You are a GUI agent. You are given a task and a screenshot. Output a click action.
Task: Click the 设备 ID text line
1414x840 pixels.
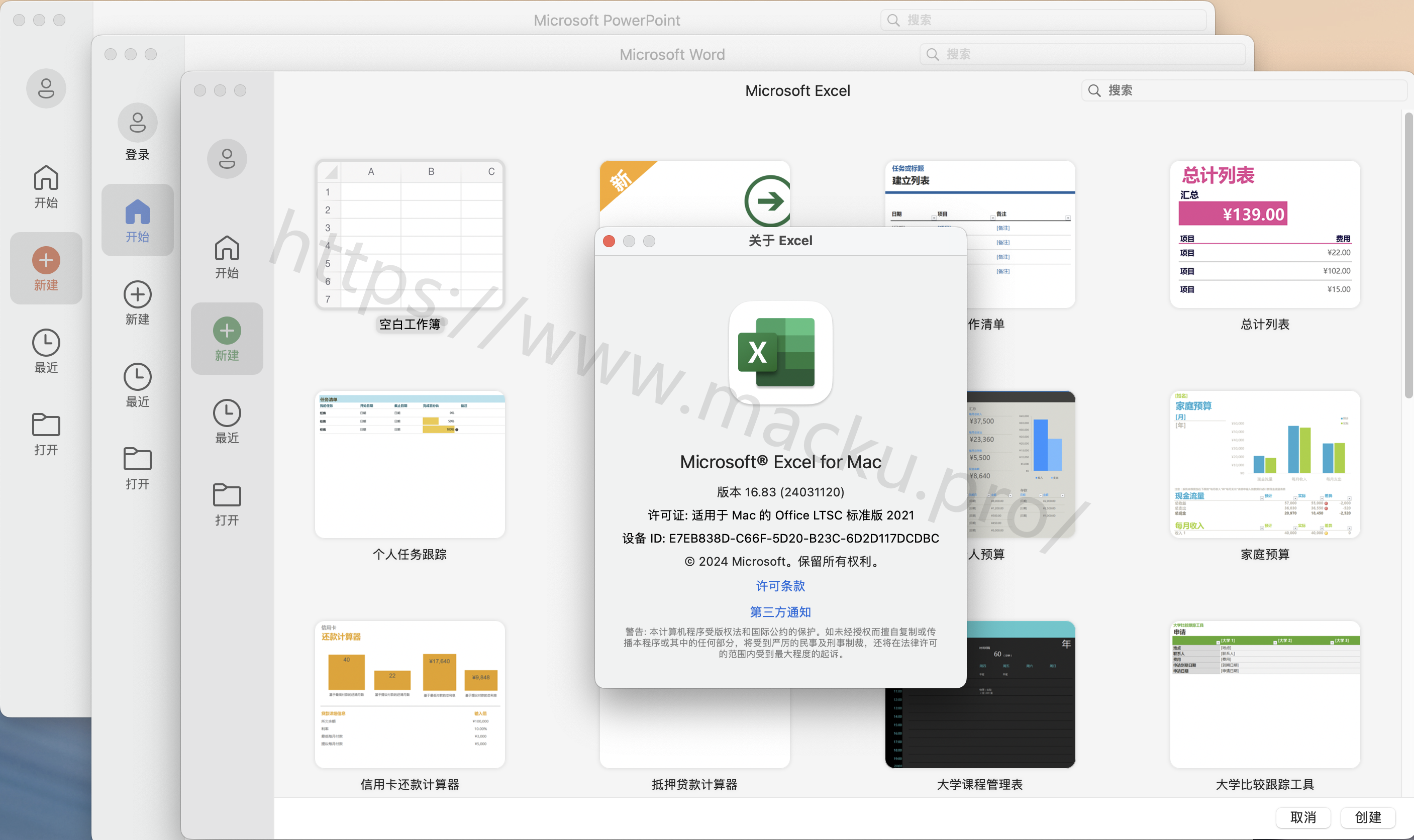[780, 538]
